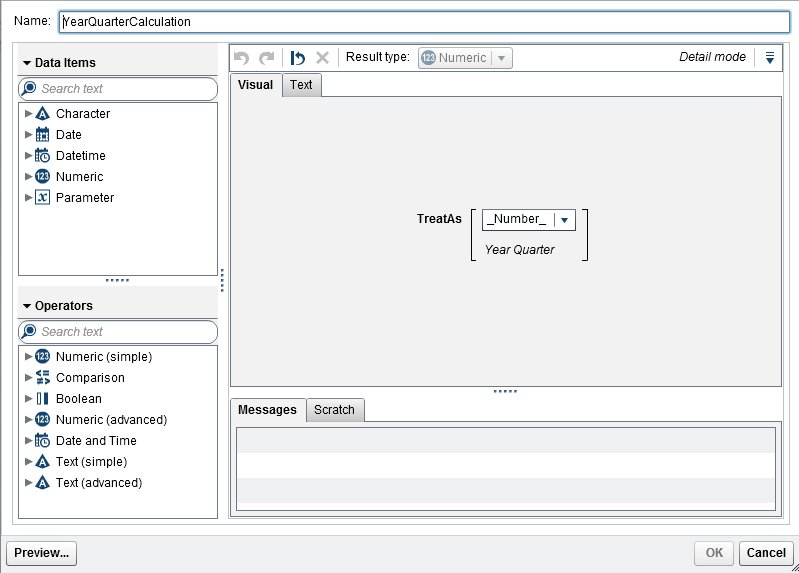Click splitter handle between Data Items and Operators
The image size is (799, 573).
117,280
